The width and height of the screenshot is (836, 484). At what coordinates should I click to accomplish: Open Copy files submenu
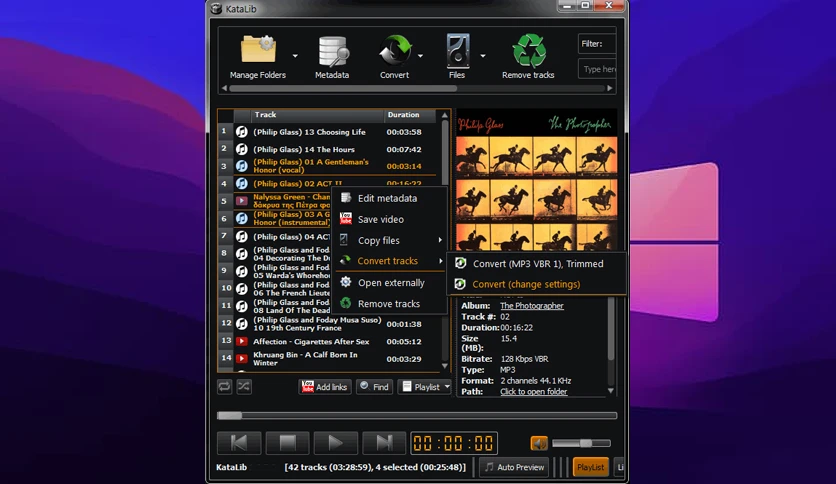tap(389, 240)
